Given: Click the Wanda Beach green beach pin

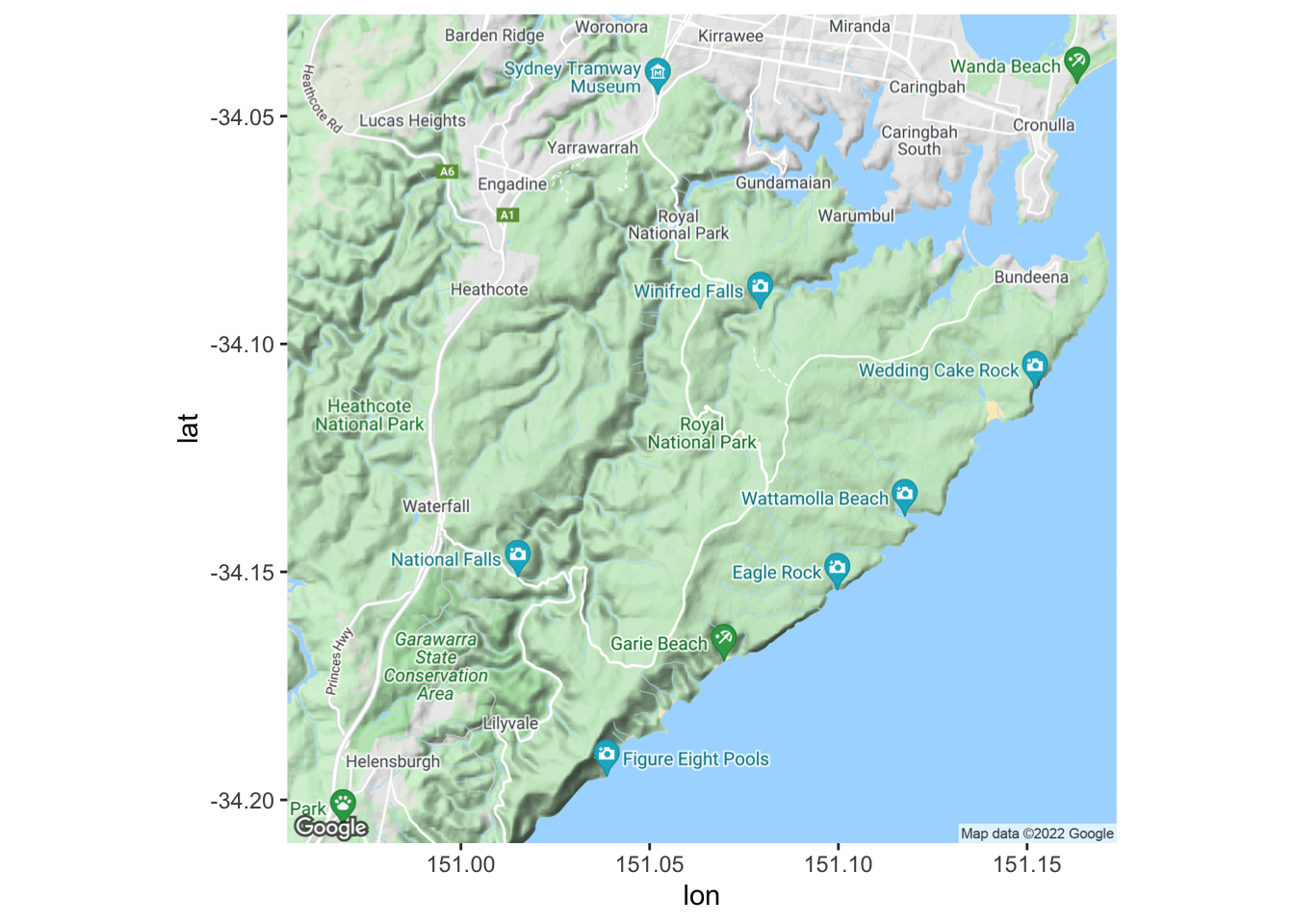Looking at the screenshot, I should (1076, 63).
